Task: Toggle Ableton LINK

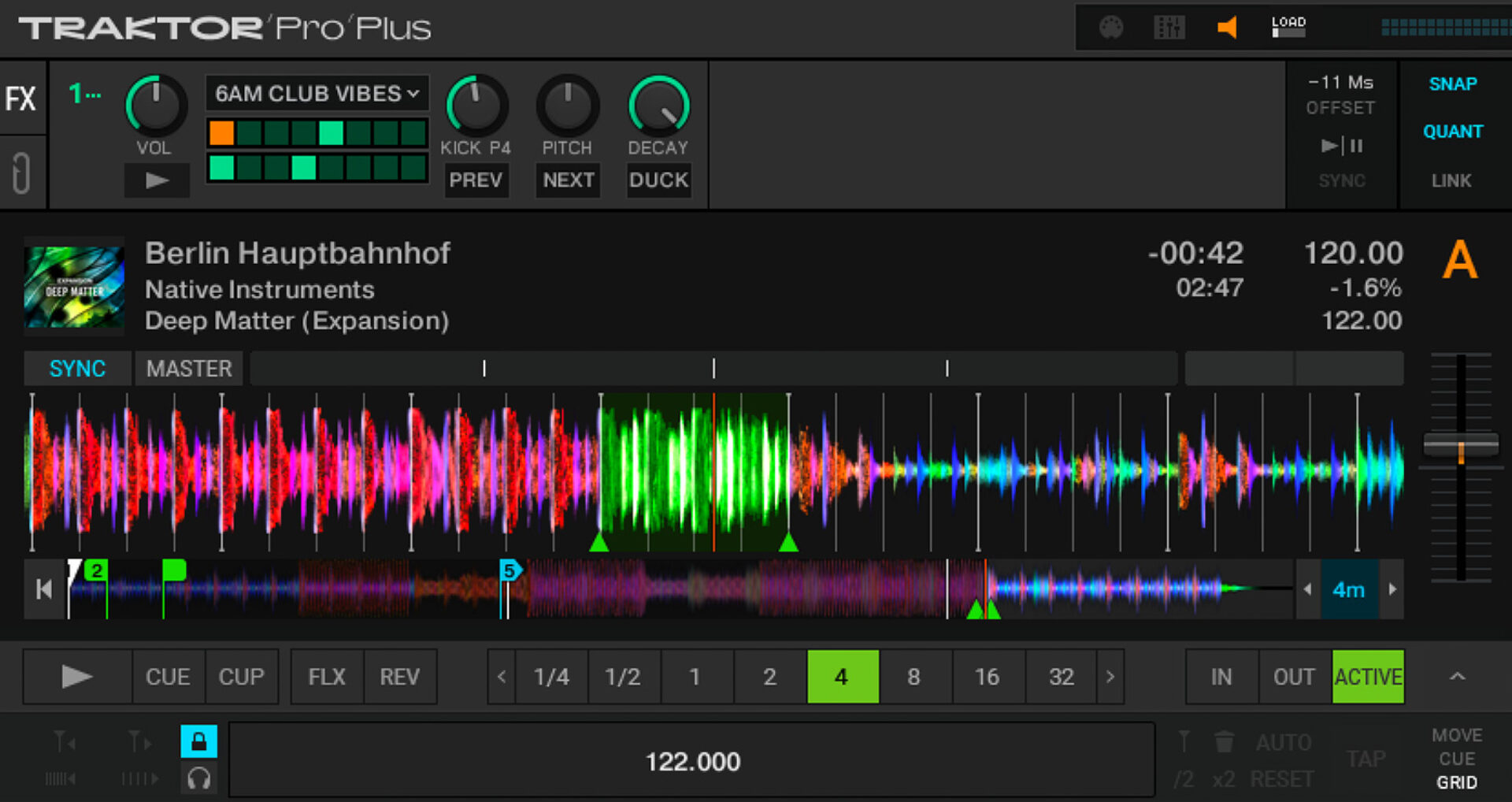Action: 1451,180
